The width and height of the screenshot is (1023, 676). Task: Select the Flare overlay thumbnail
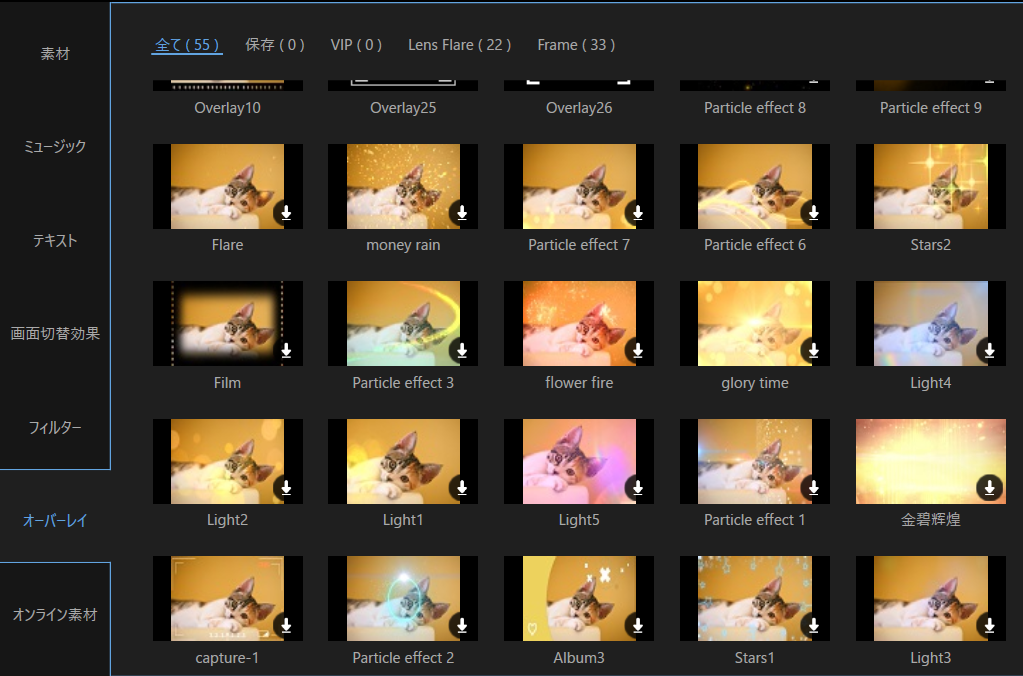tap(227, 187)
